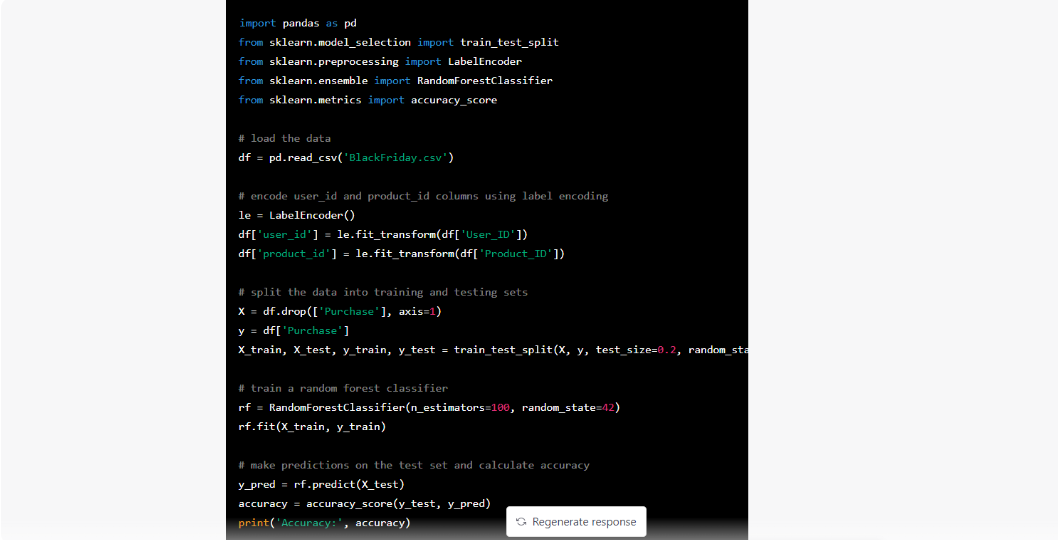Screen dimensions: 1058x540
Task: Click the regenerate arrows icon
Action: pos(521,522)
